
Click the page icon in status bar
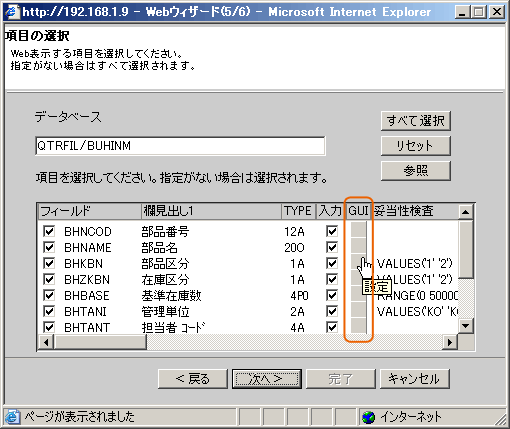click(12, 417)
